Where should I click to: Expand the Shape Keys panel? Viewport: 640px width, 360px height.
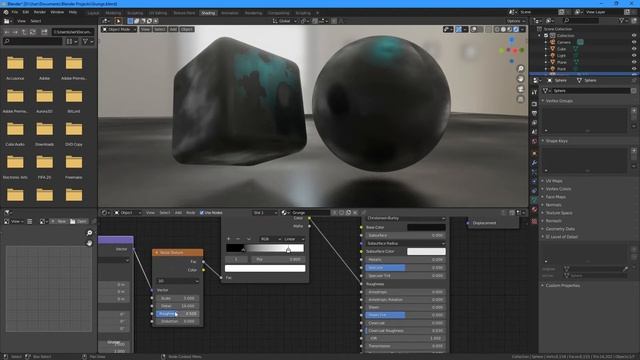click(x=556, y=141)
